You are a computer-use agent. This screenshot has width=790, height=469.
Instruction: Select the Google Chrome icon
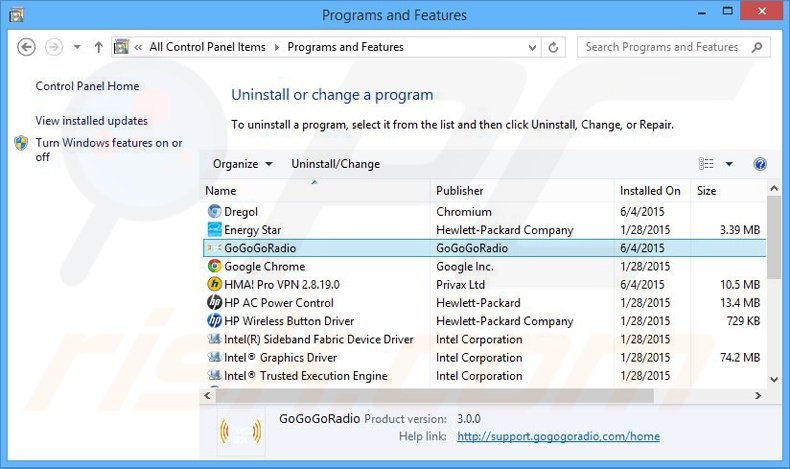click(214, 266)
